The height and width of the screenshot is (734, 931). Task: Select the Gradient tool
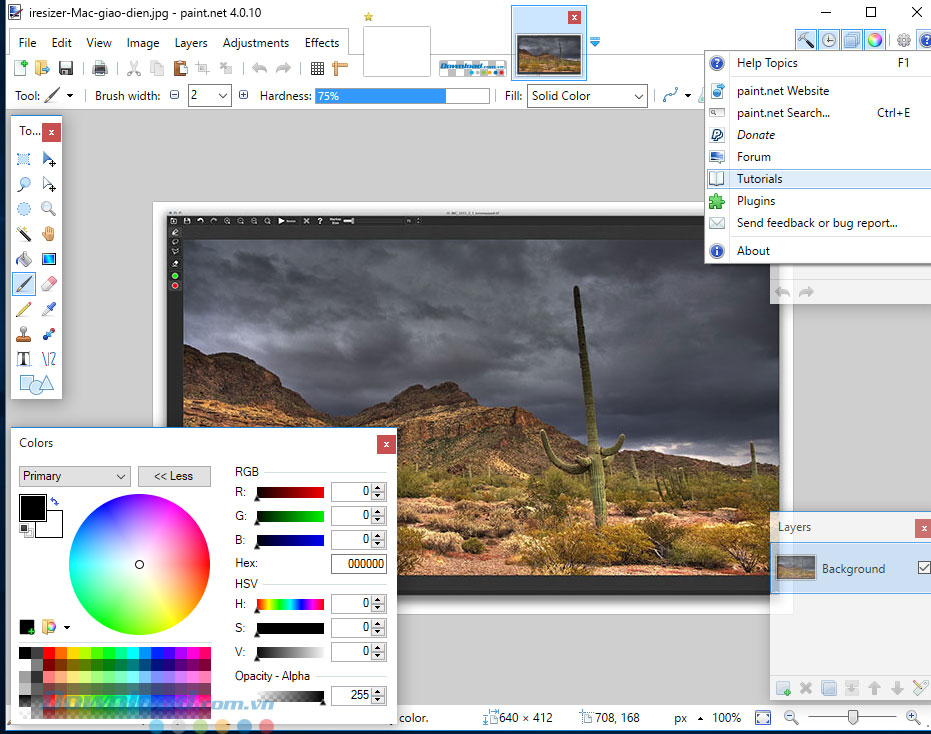tap(49, 259)
